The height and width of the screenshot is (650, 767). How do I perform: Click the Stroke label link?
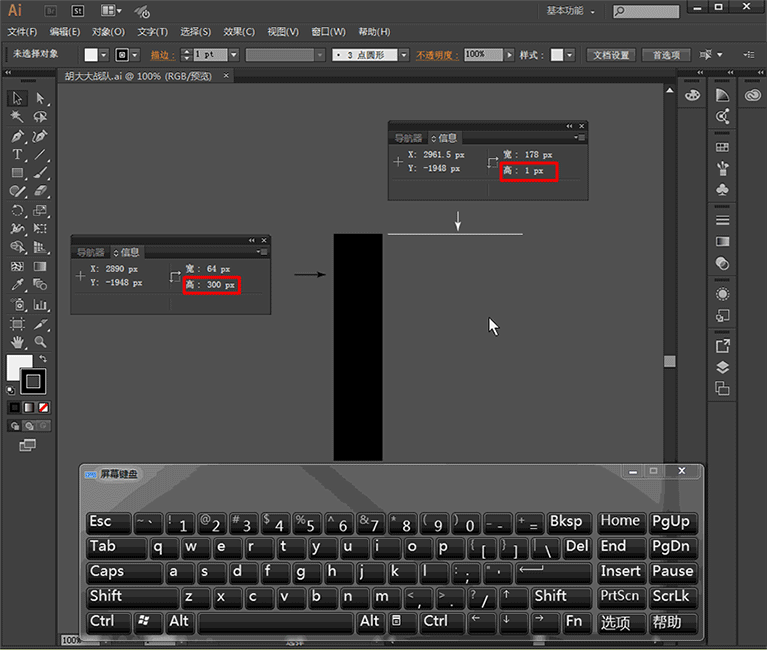pyautogui.click(x=162, y=56)
